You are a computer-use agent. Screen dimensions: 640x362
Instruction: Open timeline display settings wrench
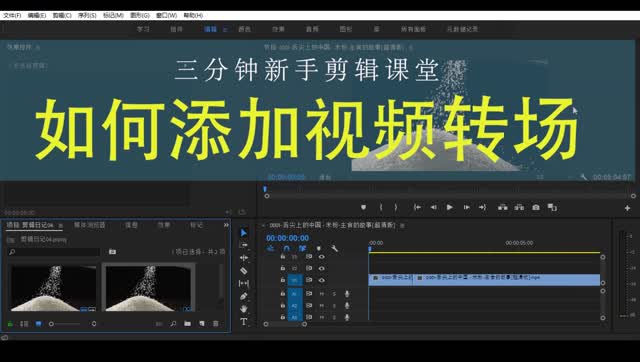(334, 248)
